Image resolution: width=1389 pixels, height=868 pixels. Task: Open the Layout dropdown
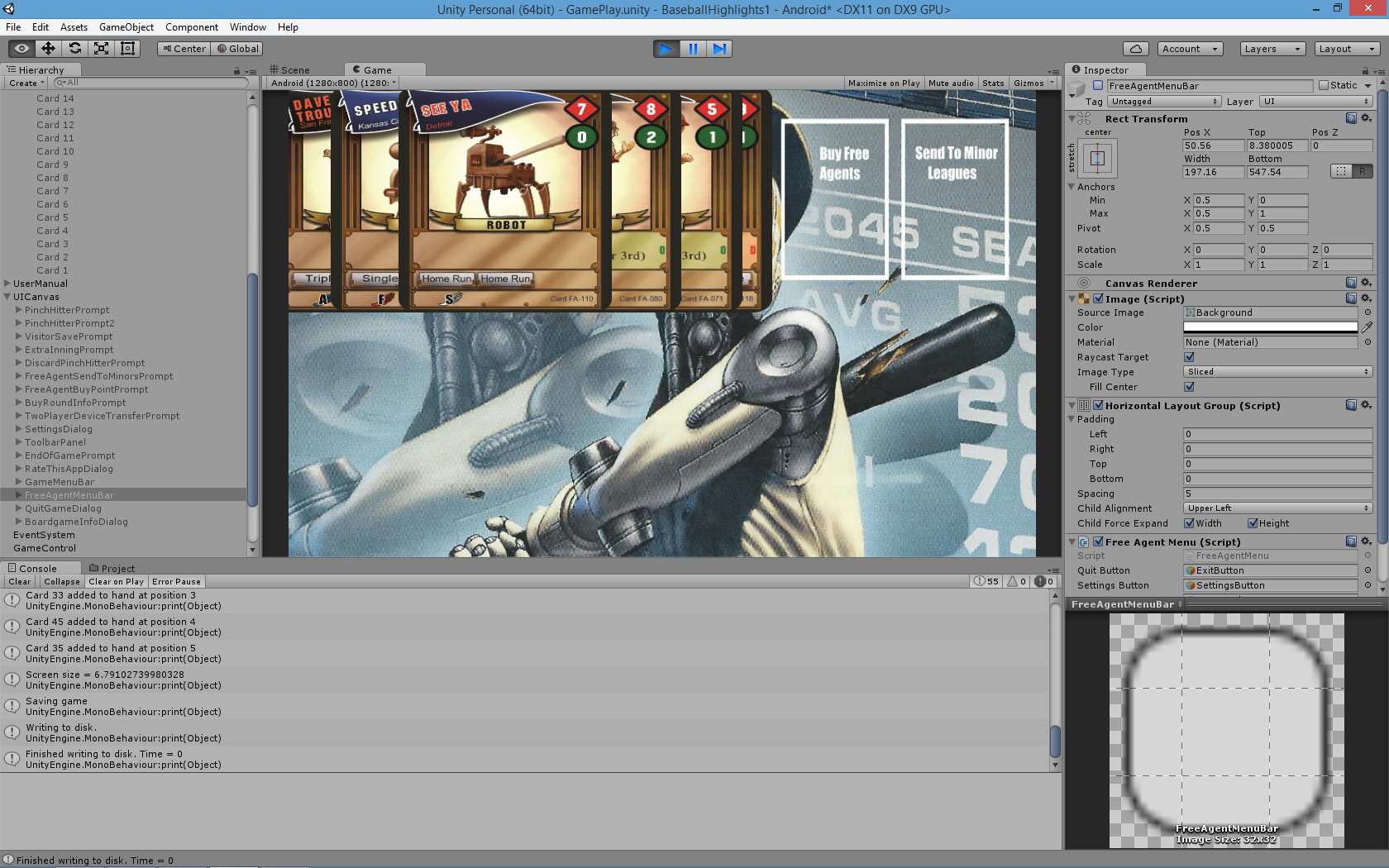pos(1347,49)
